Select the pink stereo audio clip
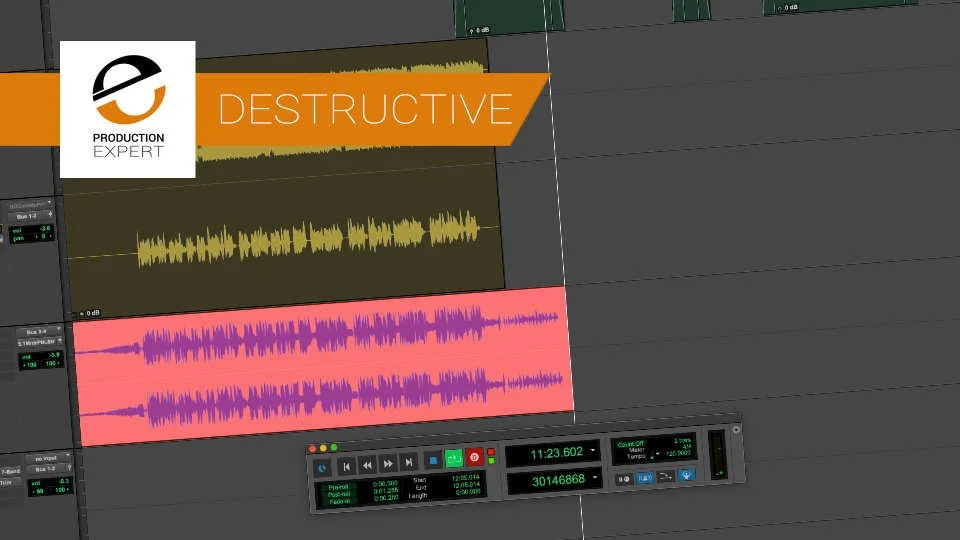Screen dimensions: 960x540 point(324,365)
